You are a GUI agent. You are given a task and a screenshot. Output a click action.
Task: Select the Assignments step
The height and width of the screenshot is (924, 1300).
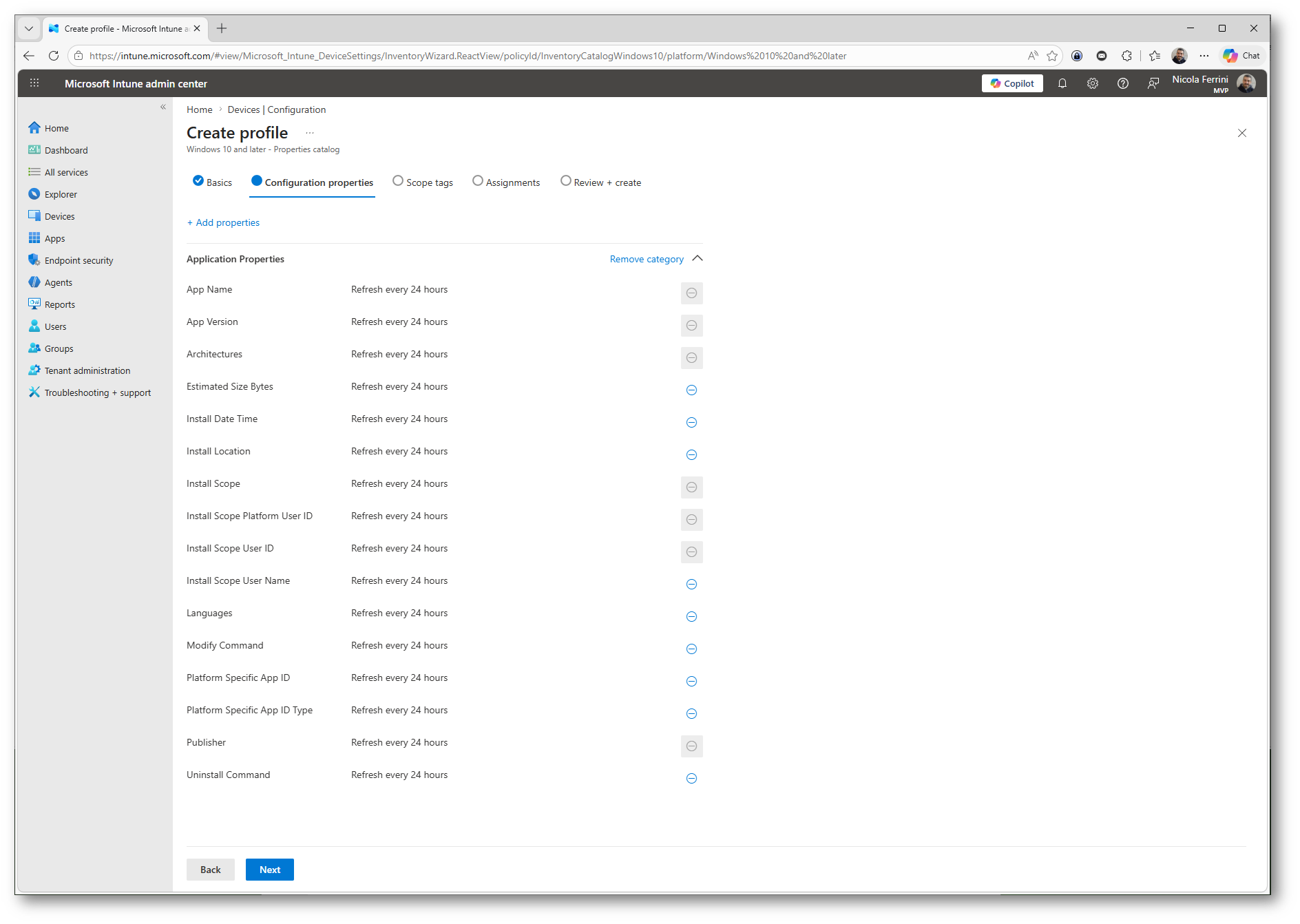tap(506, 182)
